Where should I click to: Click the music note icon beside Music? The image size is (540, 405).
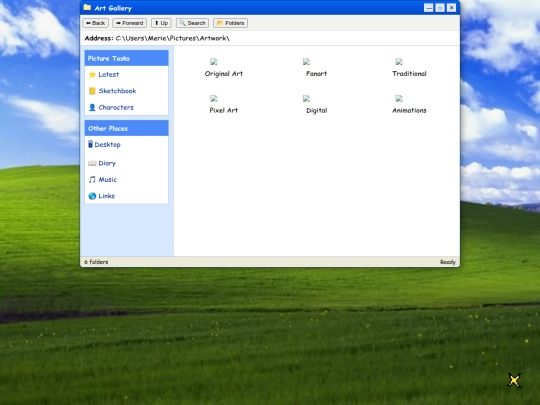point(92,179)
